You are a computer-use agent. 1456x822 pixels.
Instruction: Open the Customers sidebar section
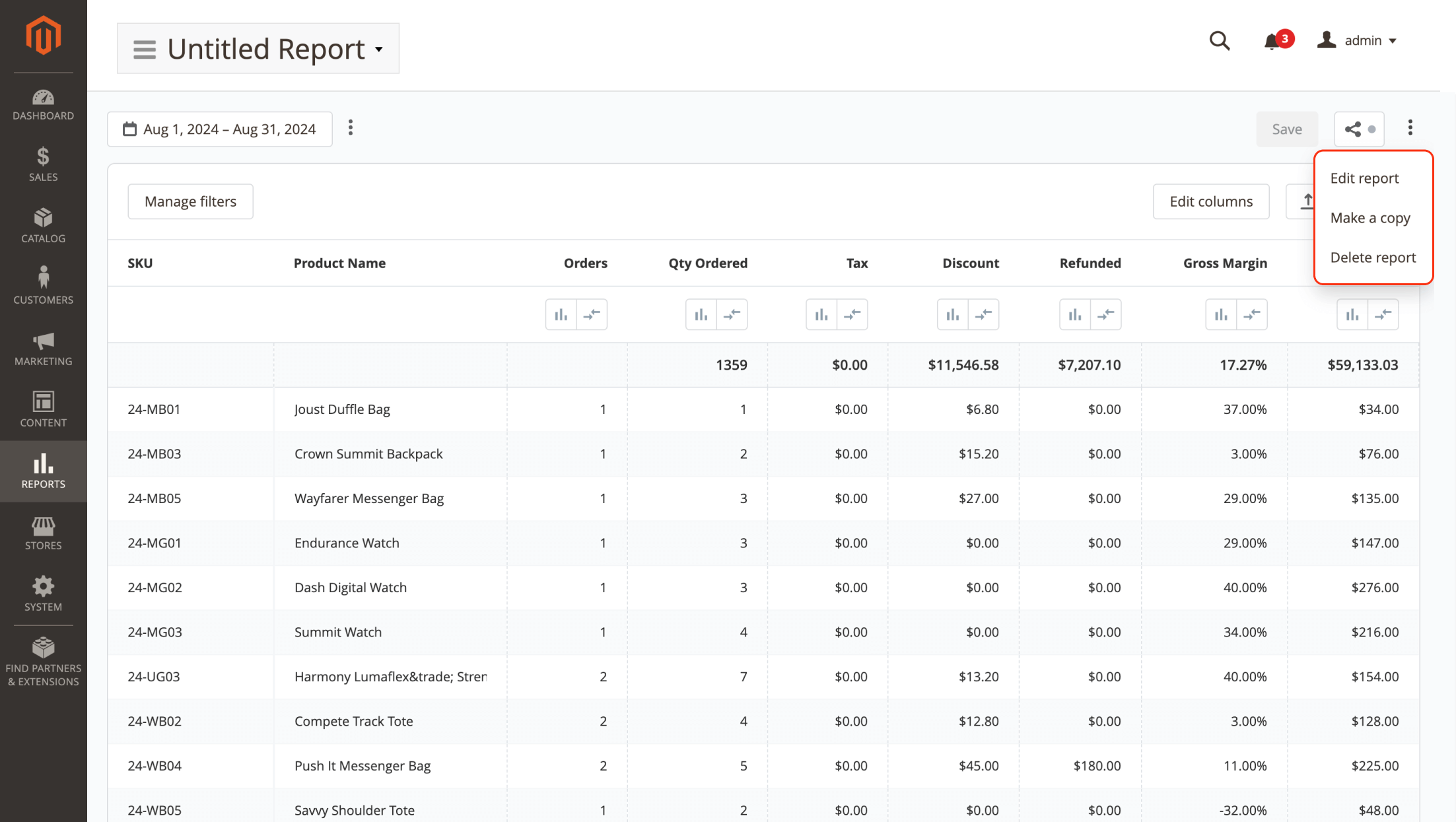coord(44,287)
